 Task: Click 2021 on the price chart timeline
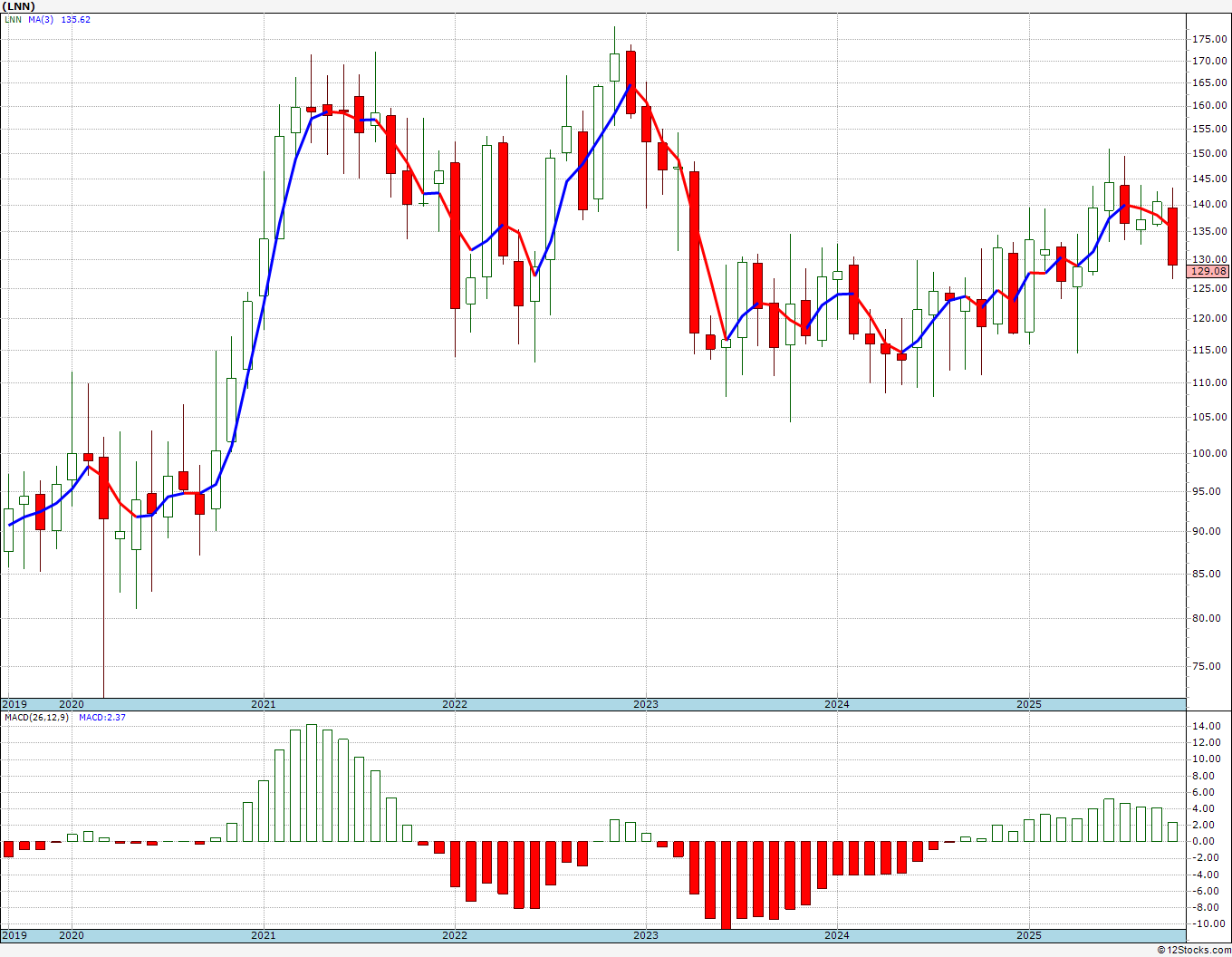(263, 704)
